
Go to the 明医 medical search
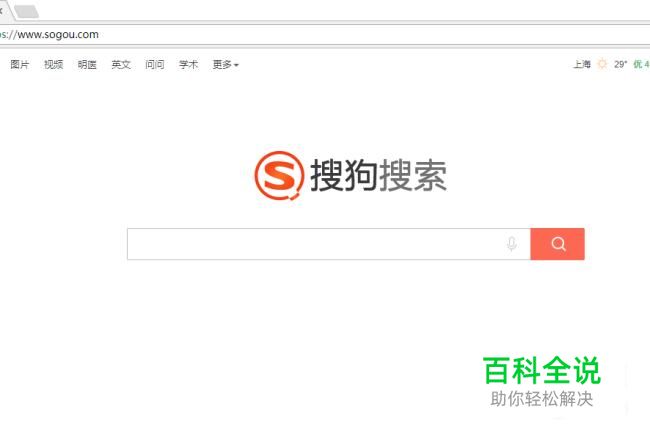[x=87, y=65]
